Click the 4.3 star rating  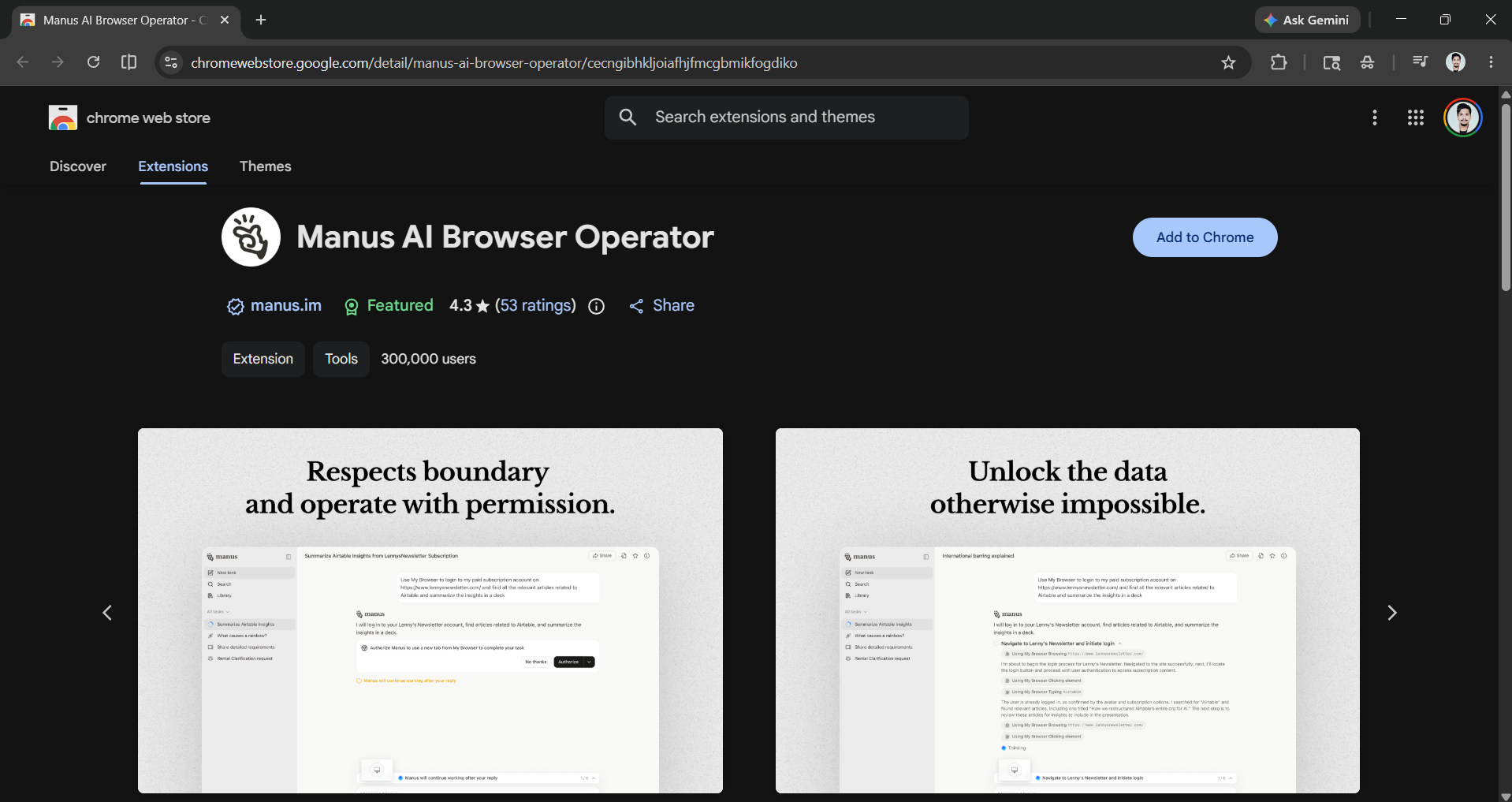(x=469, y=305)
